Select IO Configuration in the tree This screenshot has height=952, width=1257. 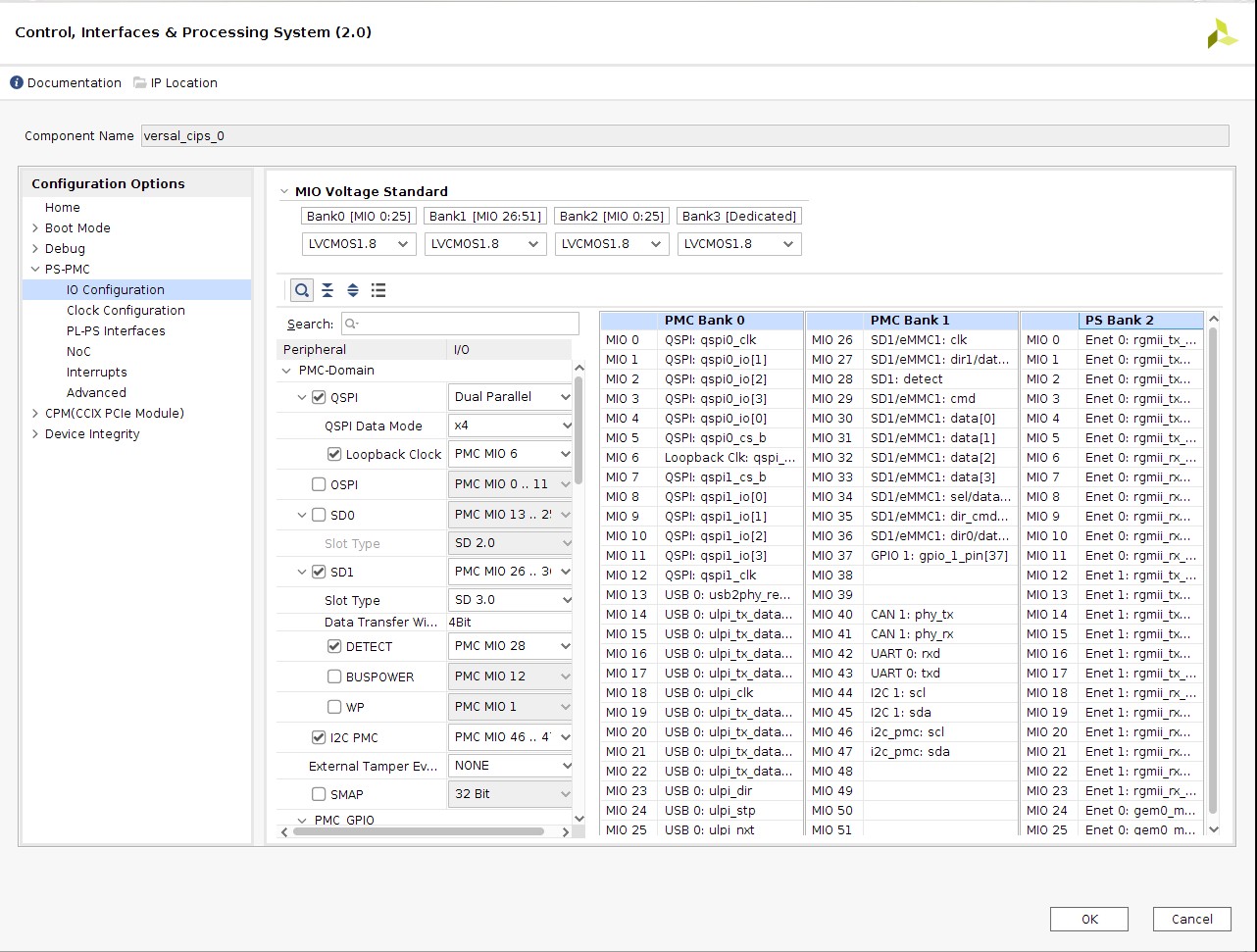[x=116, y=290]
